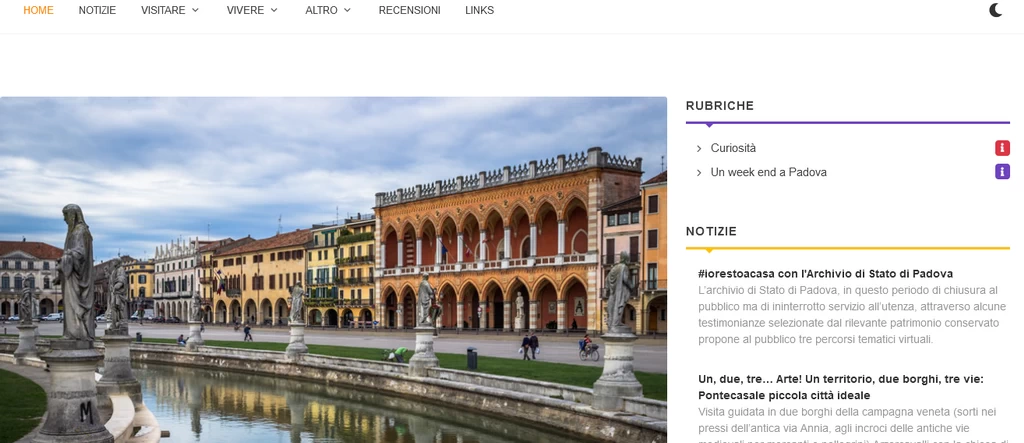Open the Un week end a Padova link
1024x443 pixels.
769,172
